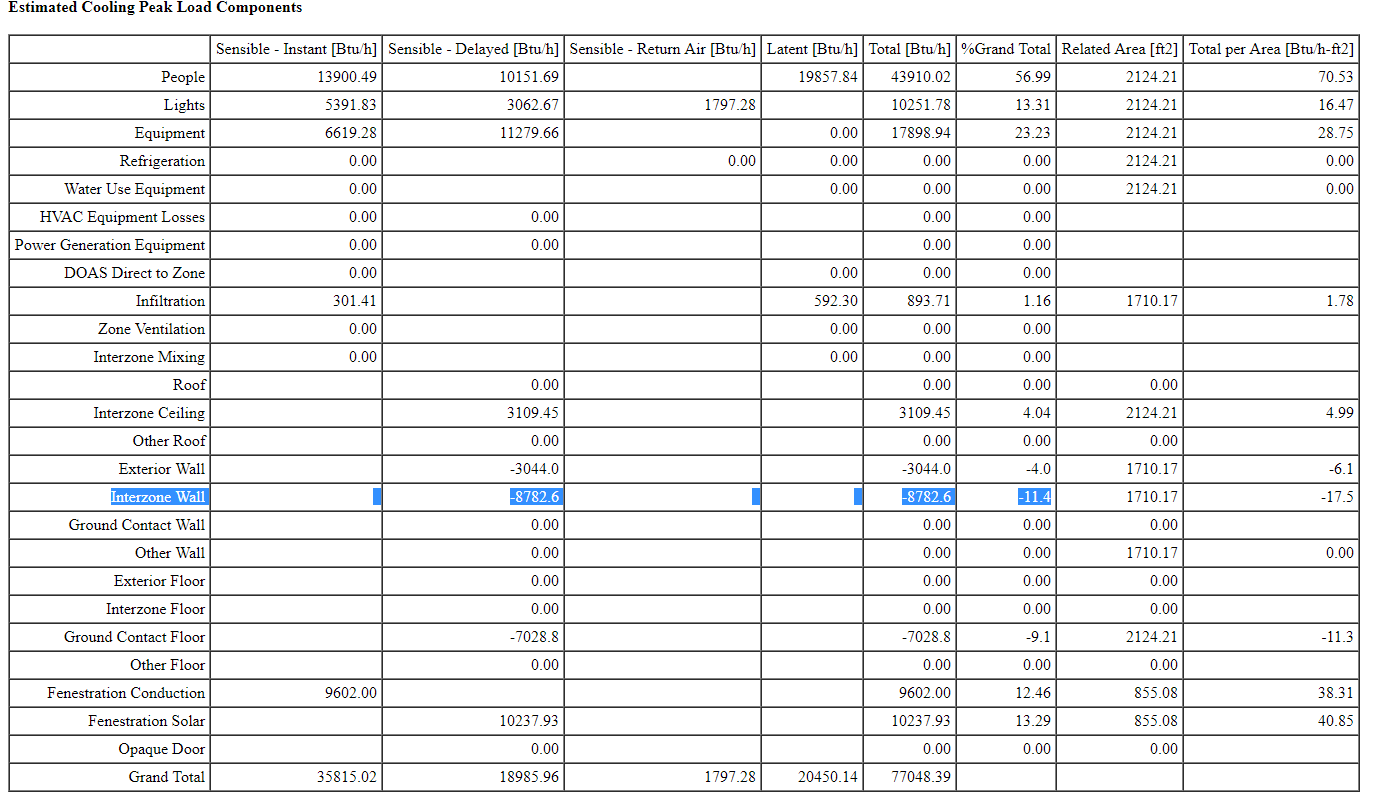
Task: Click Interzone Ceiling percent value 4.04
Action: (1037, 413)
